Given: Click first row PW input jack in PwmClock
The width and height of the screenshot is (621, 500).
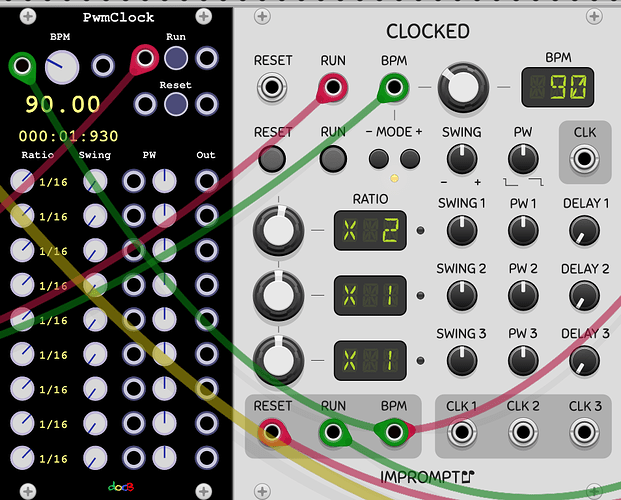Looking at the screenshot, I should point(133,181).
